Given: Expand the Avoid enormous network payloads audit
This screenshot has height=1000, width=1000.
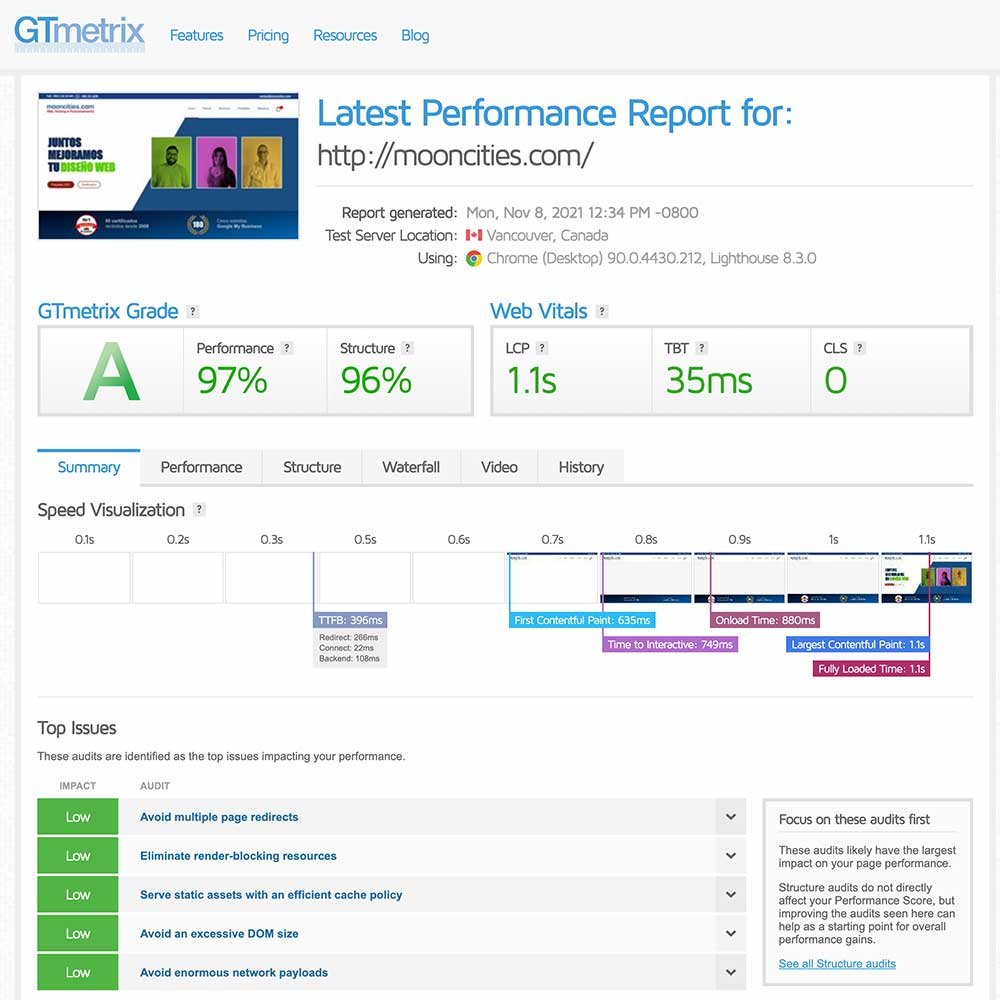Looking at the screenshot, I should coord(731,972).
